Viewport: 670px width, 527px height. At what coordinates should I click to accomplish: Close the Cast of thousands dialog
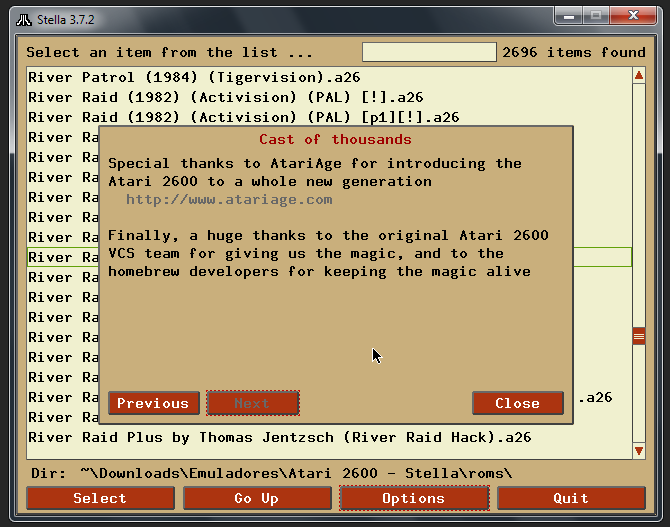(x=517, y=403)
